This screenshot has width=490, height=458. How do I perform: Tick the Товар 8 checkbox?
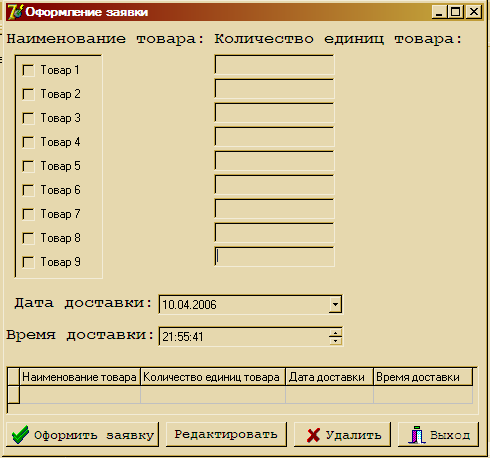coord(28,238)
